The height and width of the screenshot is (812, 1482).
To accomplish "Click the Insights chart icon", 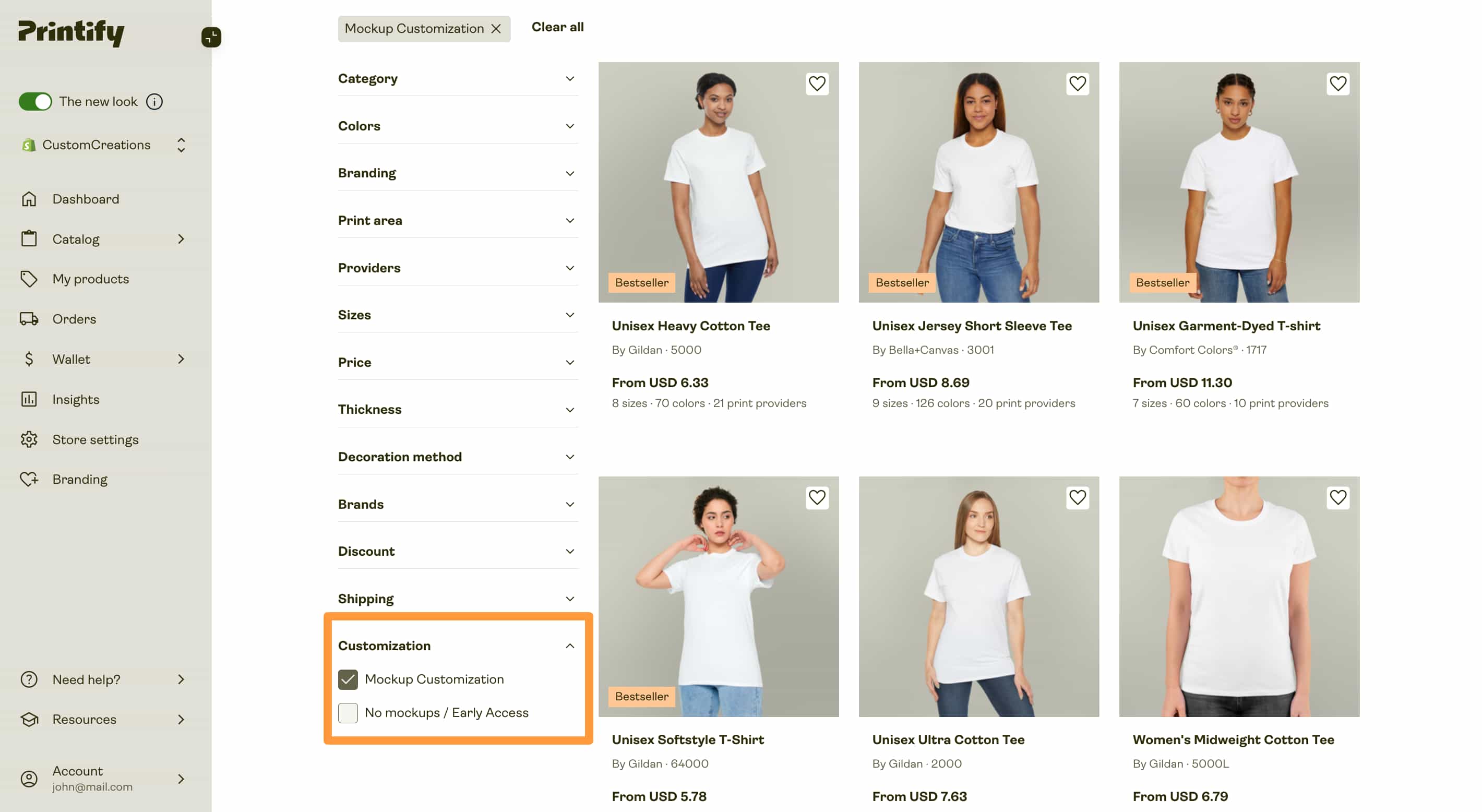I will 29,399.
